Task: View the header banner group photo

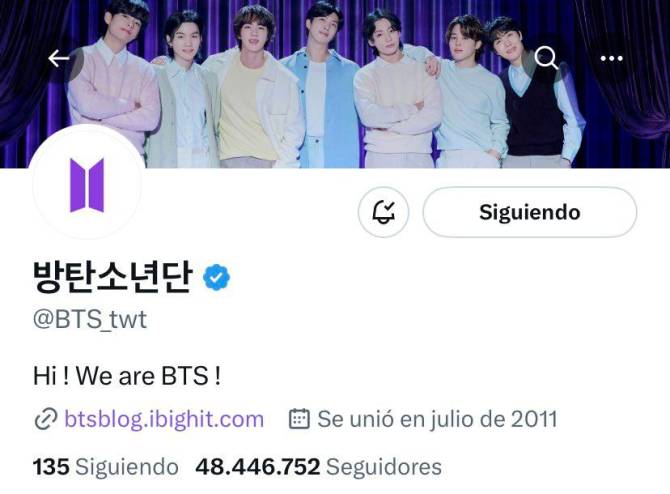Action: click(x=335, y=84)
